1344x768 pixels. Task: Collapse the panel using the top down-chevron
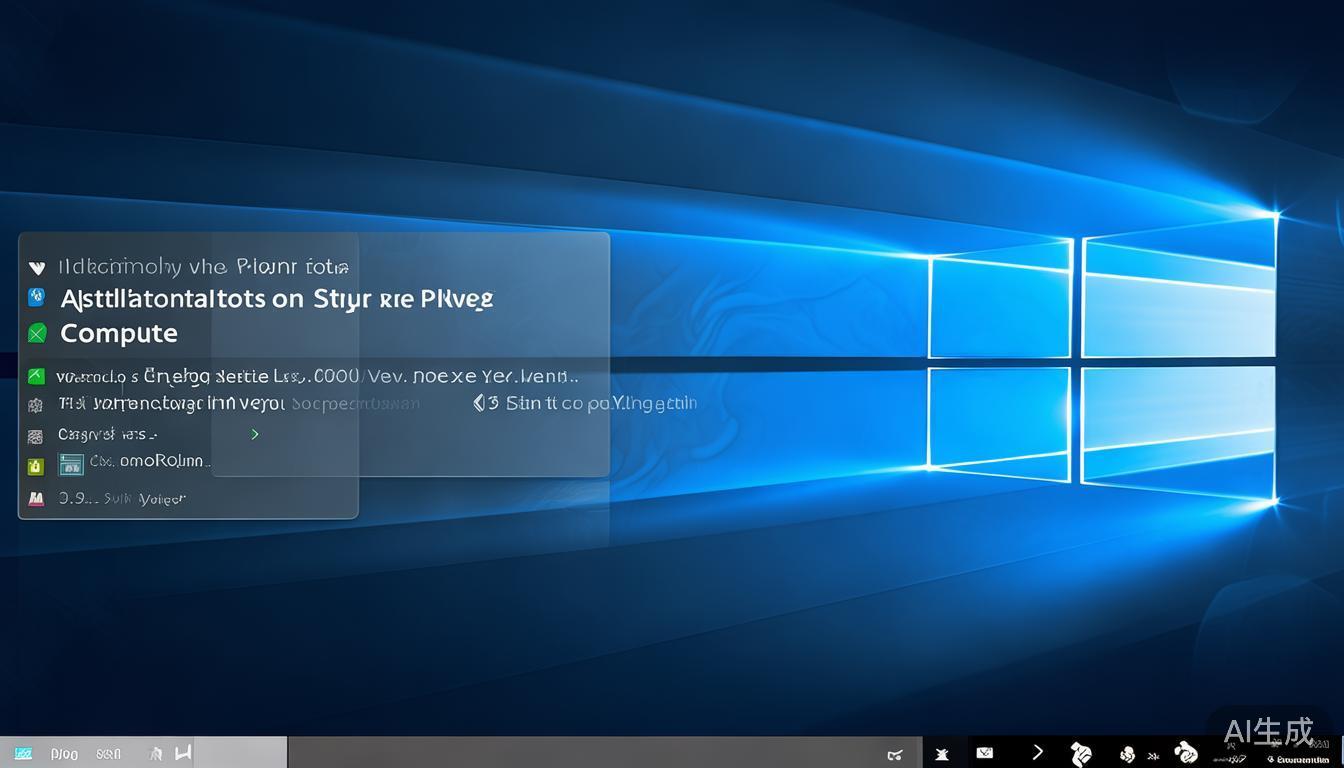37,267
